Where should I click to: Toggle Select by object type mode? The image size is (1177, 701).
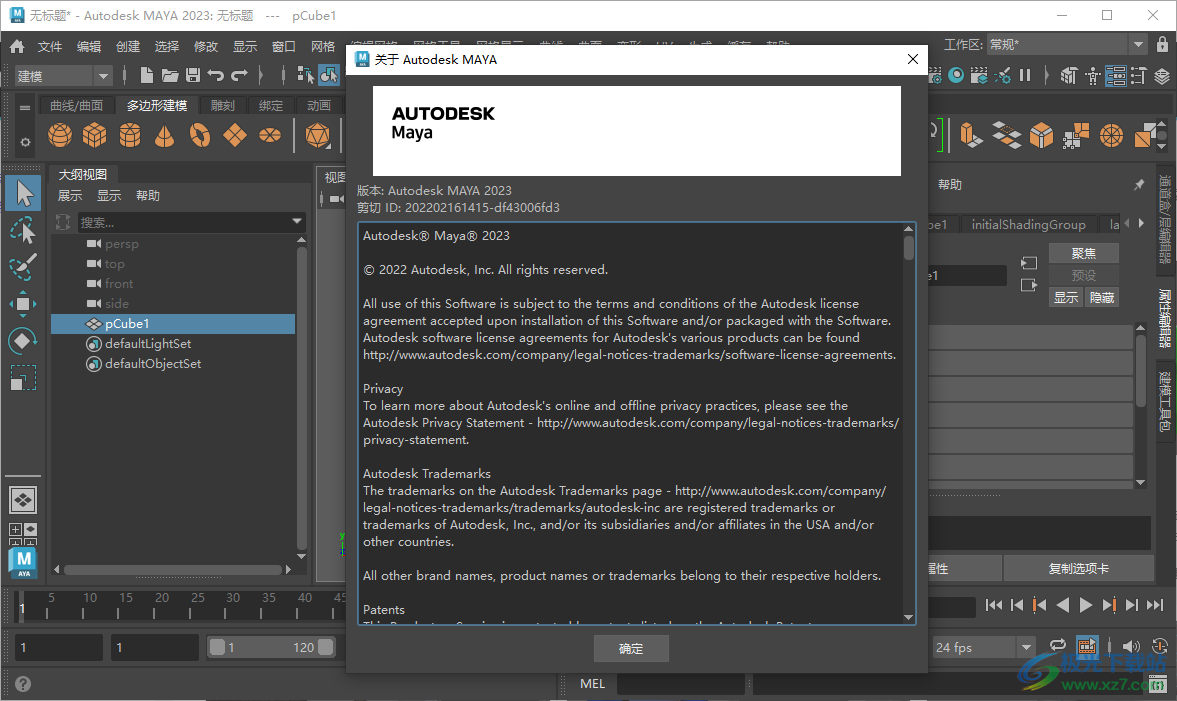pyautogui.click(x=329, y=75)
